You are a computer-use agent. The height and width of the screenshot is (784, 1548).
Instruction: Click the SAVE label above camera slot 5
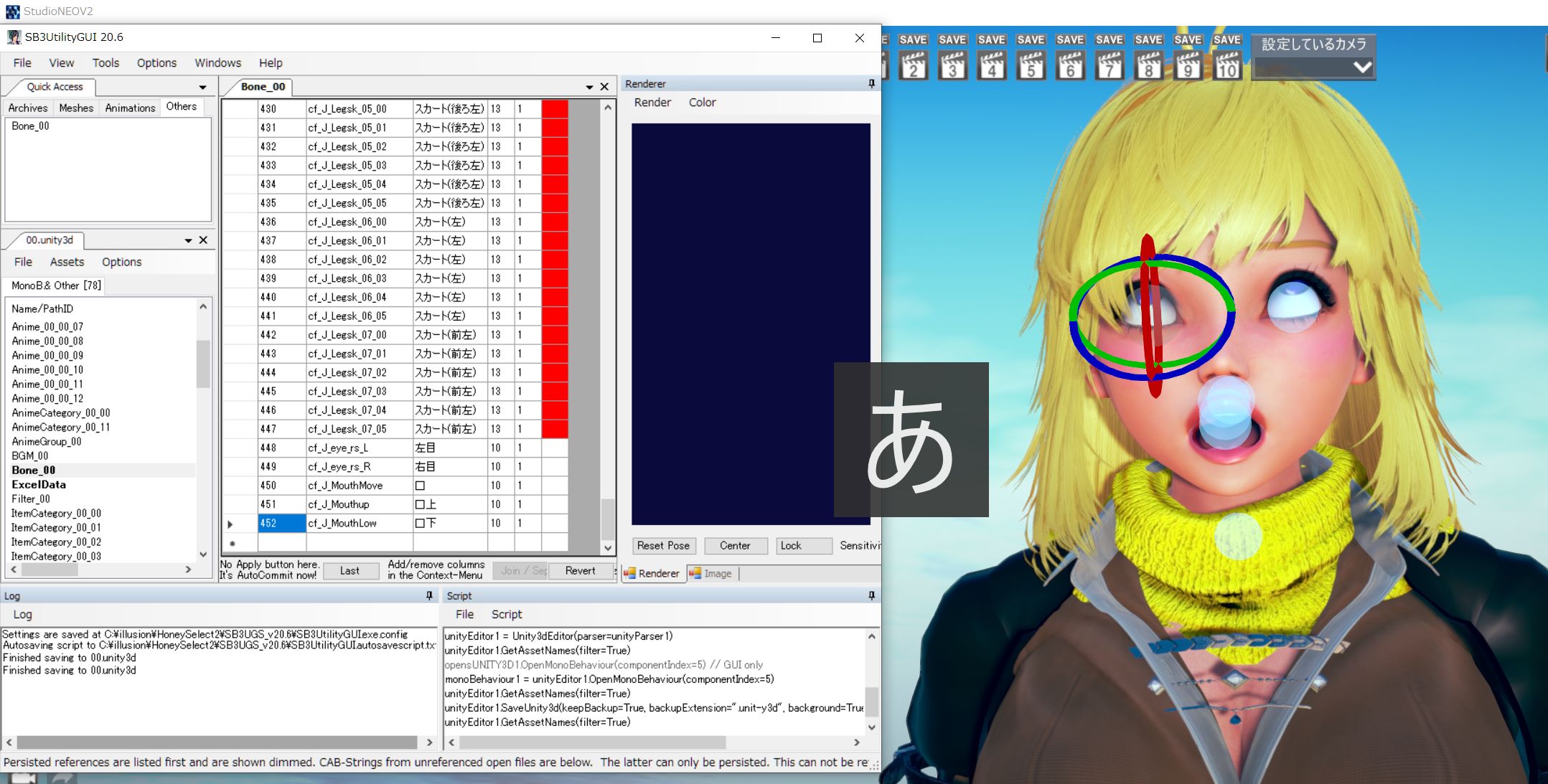(1031, 40)
